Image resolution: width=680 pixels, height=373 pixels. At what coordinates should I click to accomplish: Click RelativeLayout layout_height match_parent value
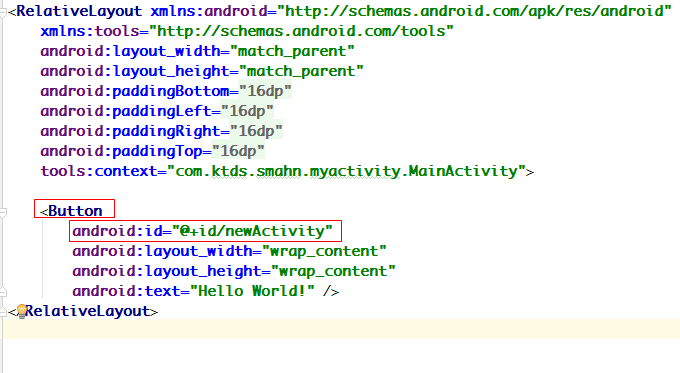pos(301,71)
